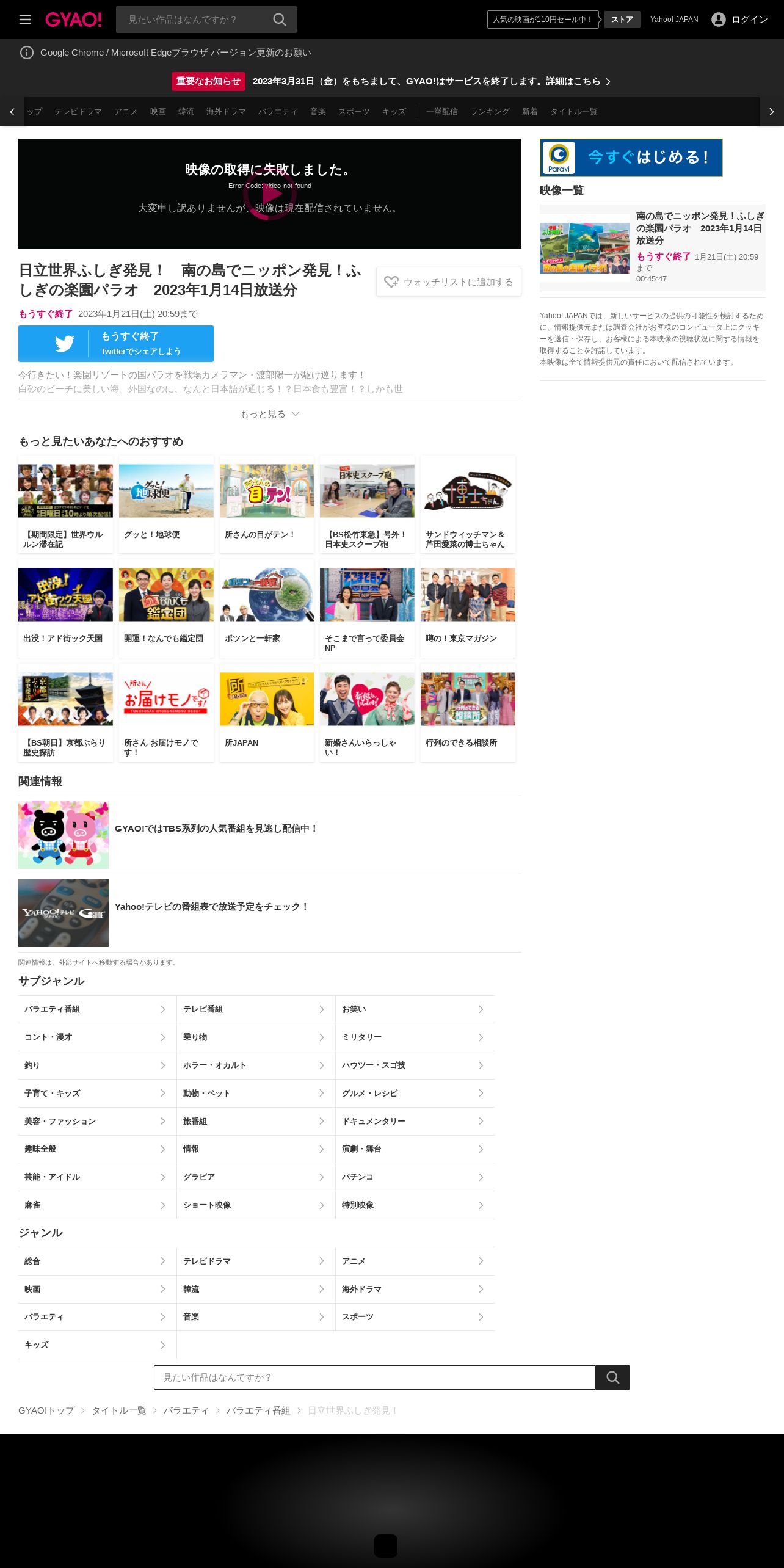Open ポツンと一軒家 thumbnail

[267, 595]
